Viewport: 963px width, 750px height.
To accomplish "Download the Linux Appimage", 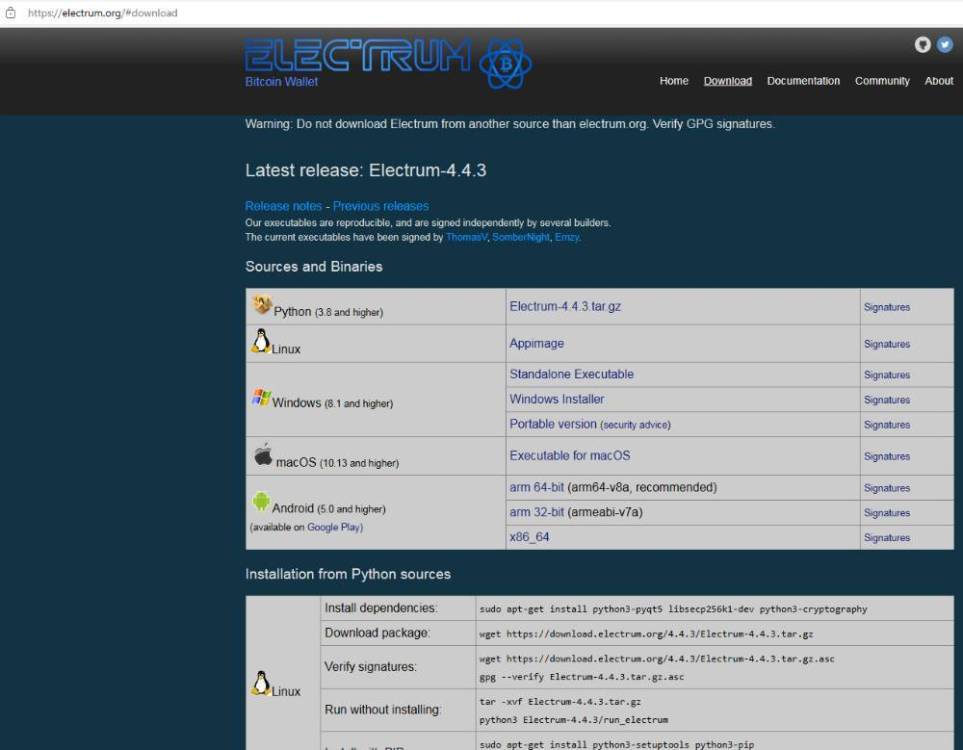I will (x=536, y=343).
